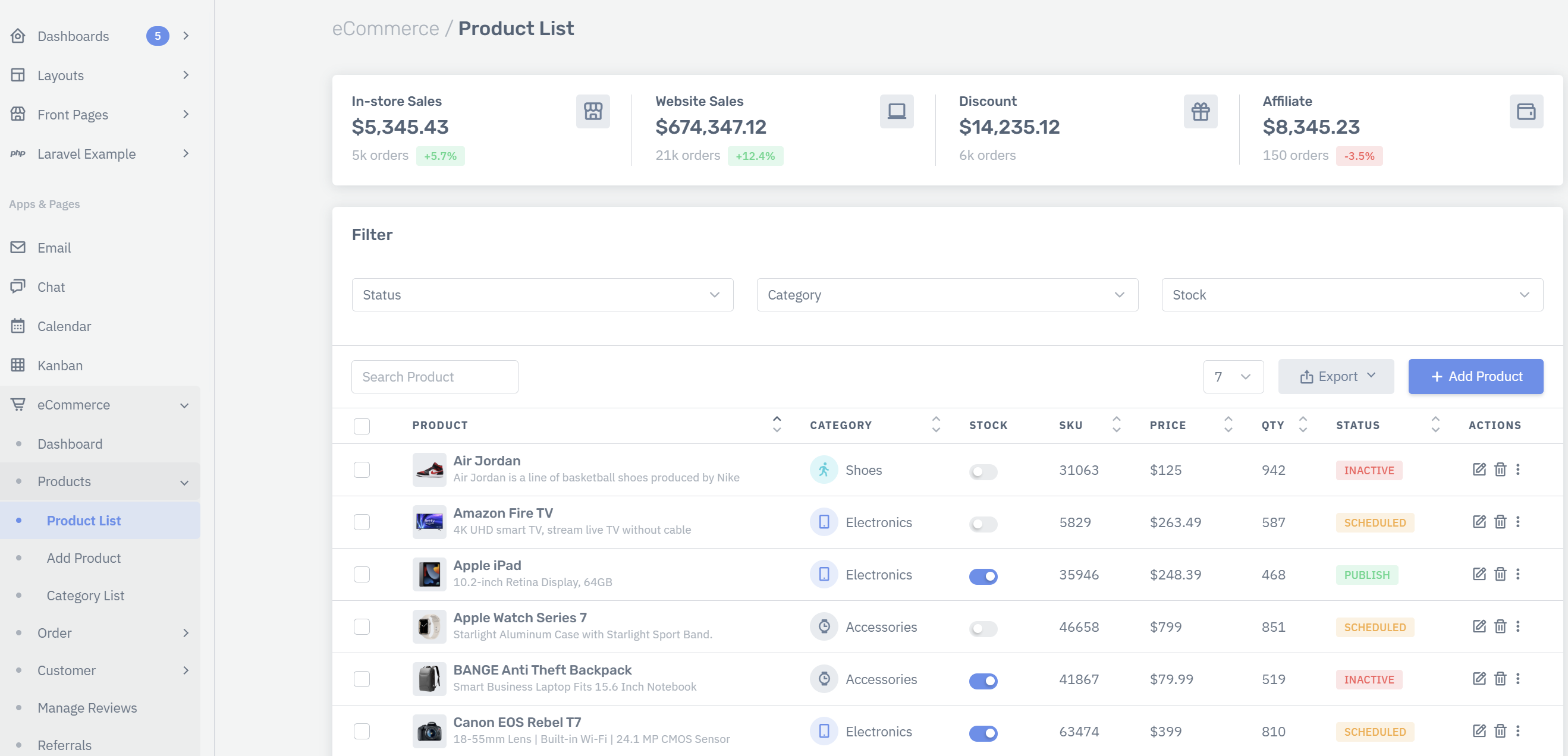Open Kanban in the sidebar

[100, 365]
